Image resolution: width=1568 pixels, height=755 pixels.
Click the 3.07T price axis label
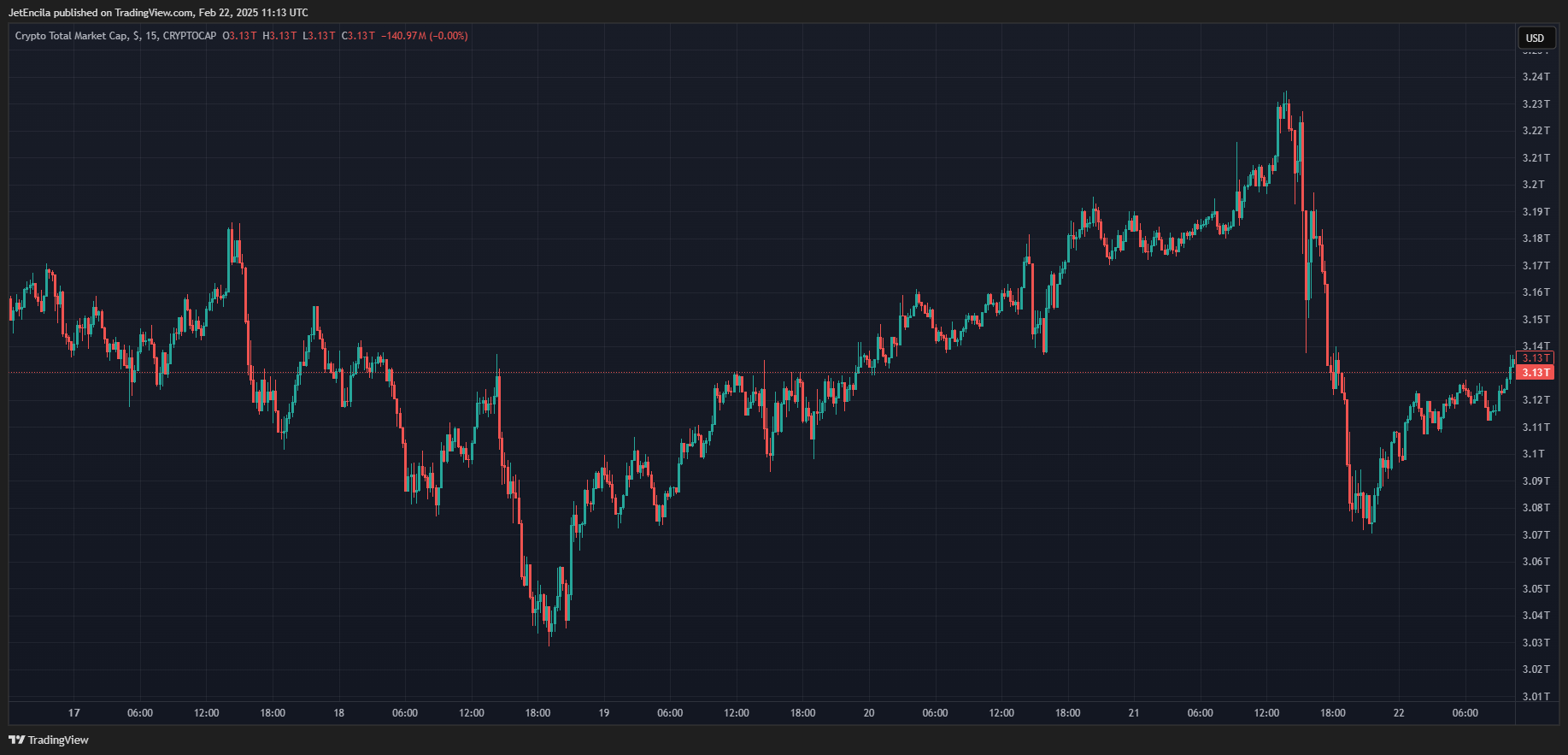point(1536,535)
